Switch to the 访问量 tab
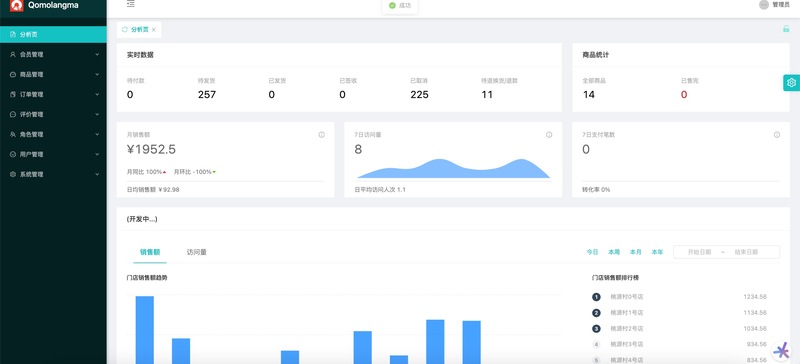800x364 pixels. pos(196,252)
